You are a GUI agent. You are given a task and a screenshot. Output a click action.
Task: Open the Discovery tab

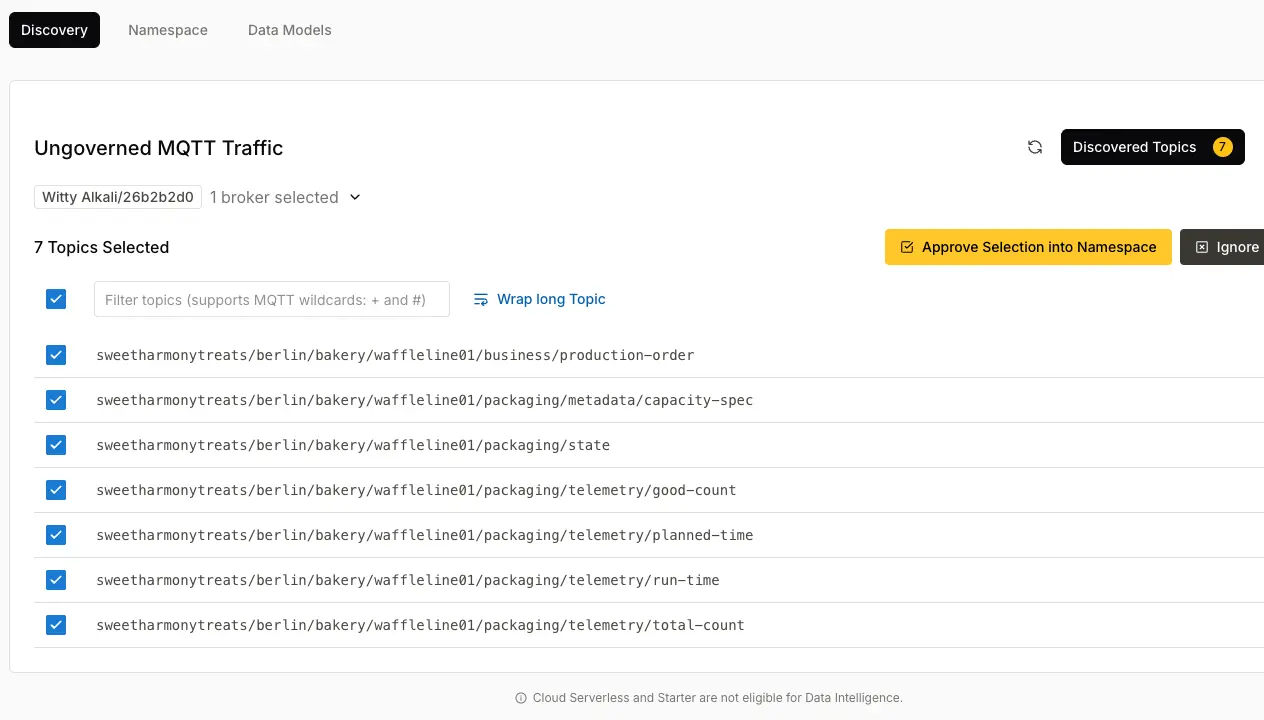54,30
